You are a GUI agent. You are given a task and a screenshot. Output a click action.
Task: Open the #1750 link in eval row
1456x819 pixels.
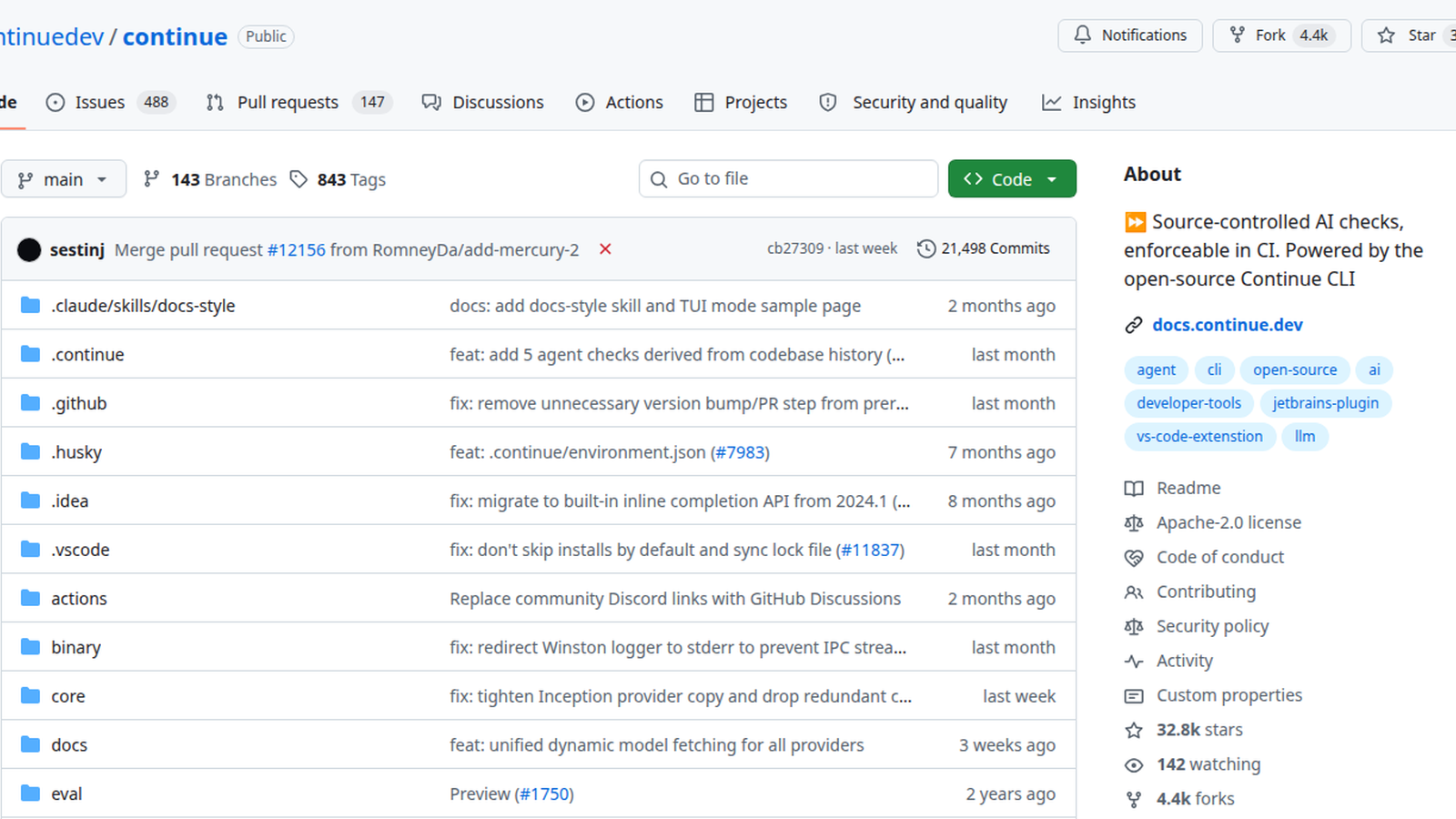coord(544,794)
